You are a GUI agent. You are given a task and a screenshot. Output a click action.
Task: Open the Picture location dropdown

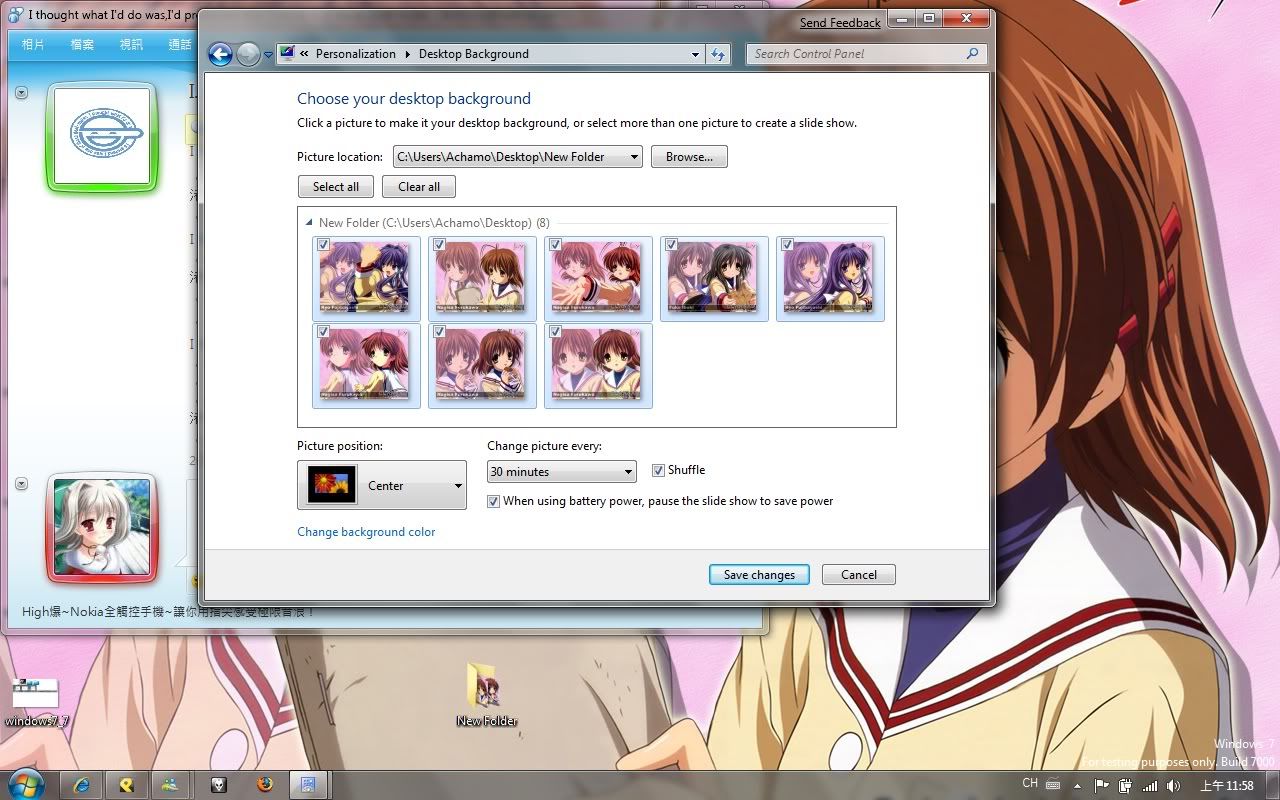[634, 157]
